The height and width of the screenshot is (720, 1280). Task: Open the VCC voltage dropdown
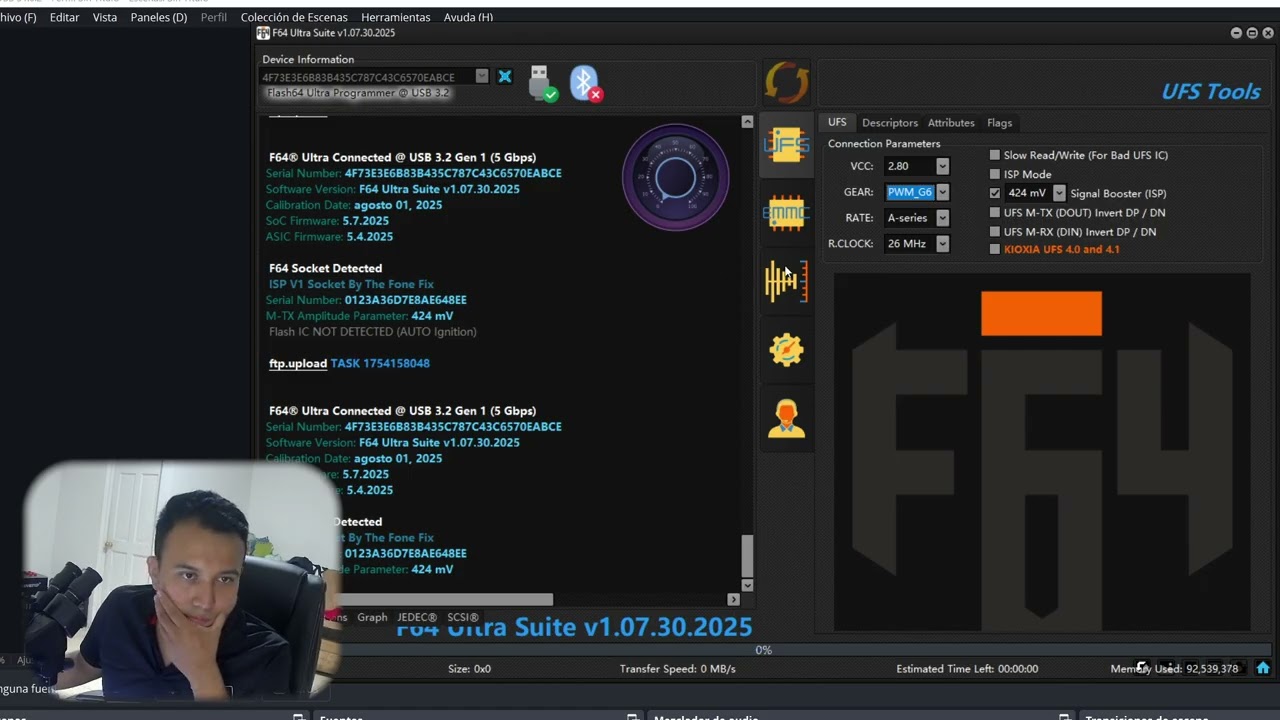(x=942, y=166)
